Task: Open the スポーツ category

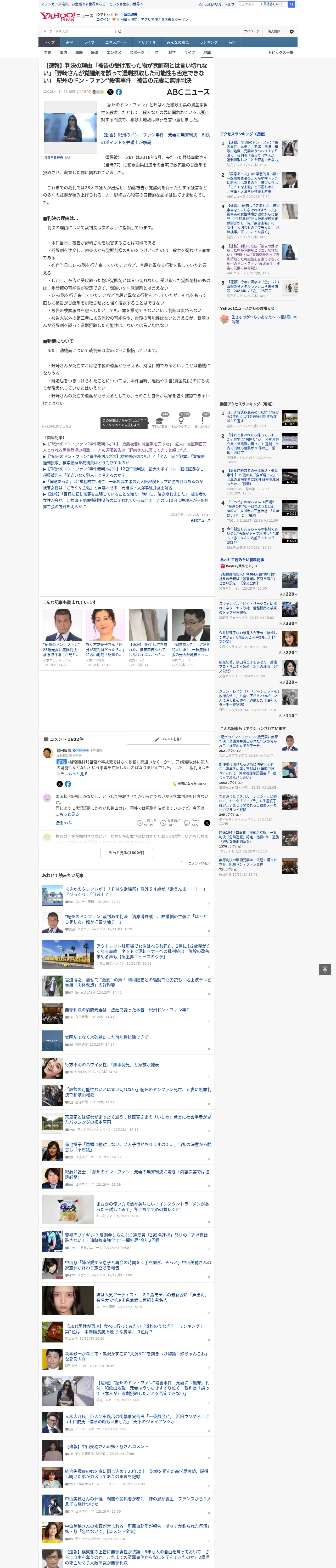Action: click(x=137, y=52)
